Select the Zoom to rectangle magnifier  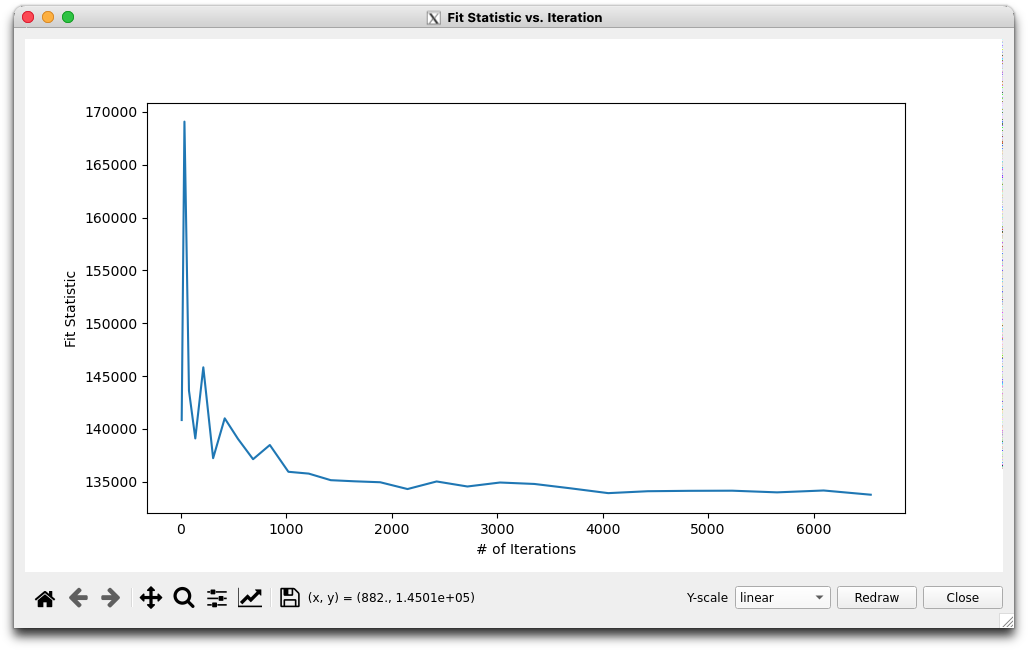tap(184, 598)
